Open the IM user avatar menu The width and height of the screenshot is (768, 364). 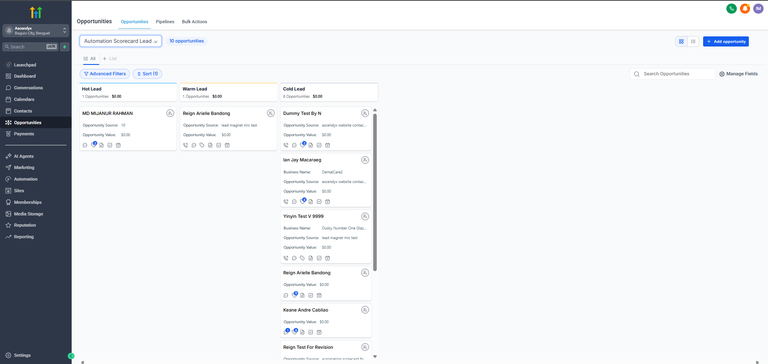pos(758,8)
